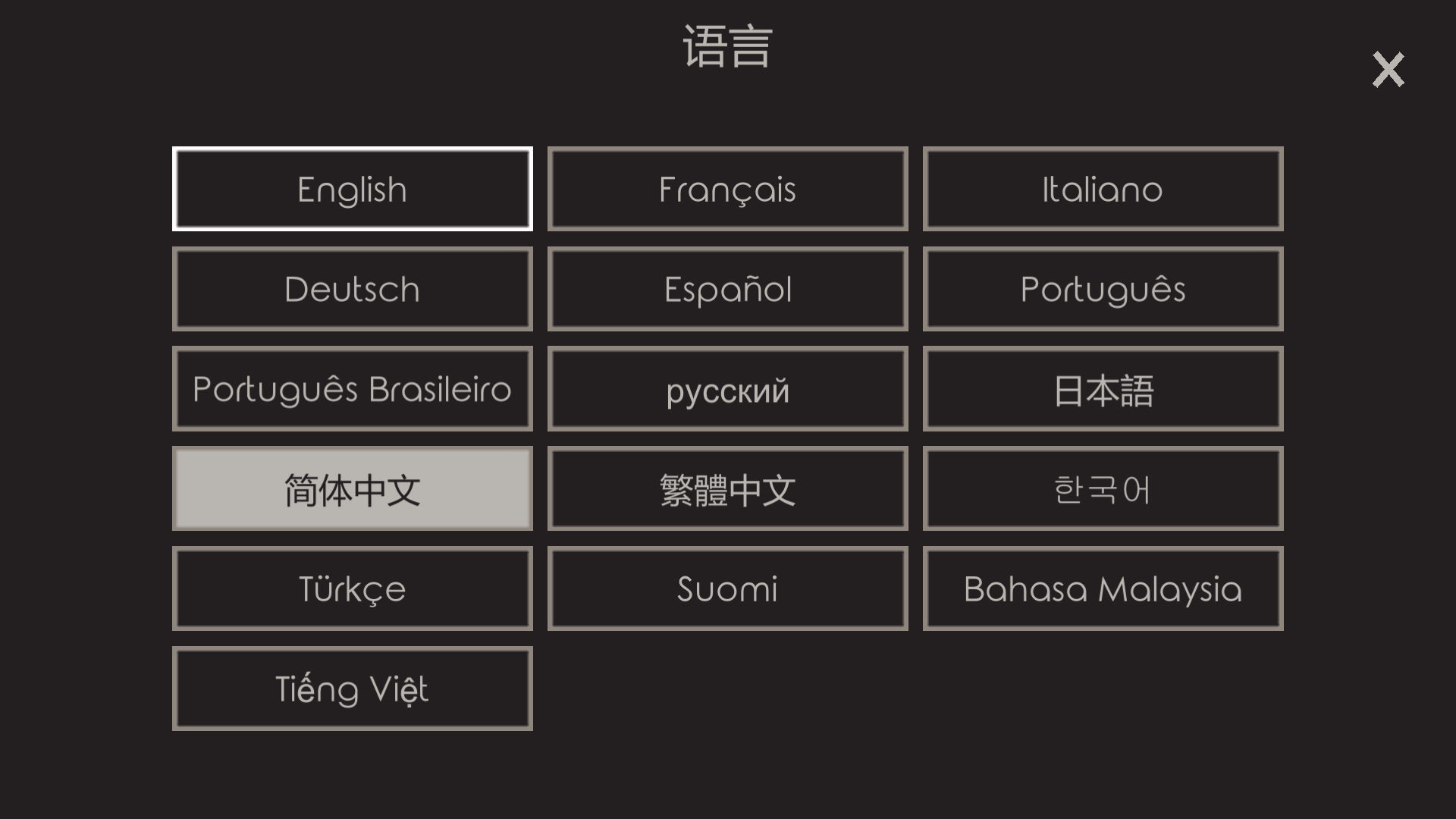Image resolution: width=1456 pixels, height=819 pixels.
Task: Set language to Türkçe
Action: (352, 589)
